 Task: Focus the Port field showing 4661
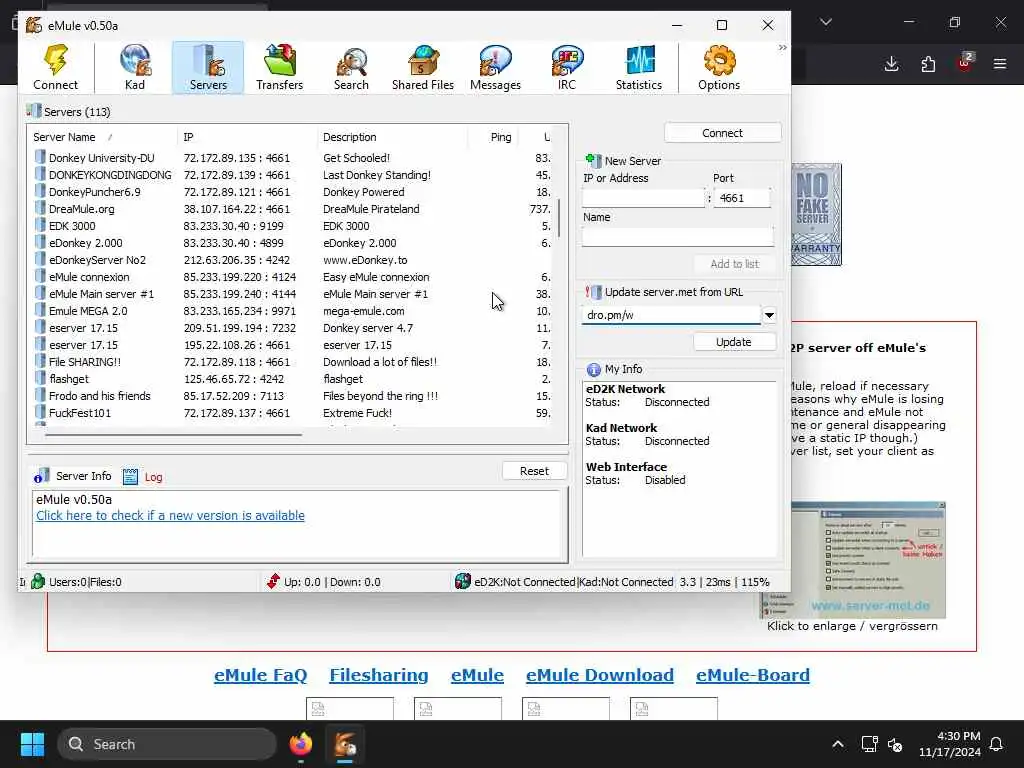point(743,198)
